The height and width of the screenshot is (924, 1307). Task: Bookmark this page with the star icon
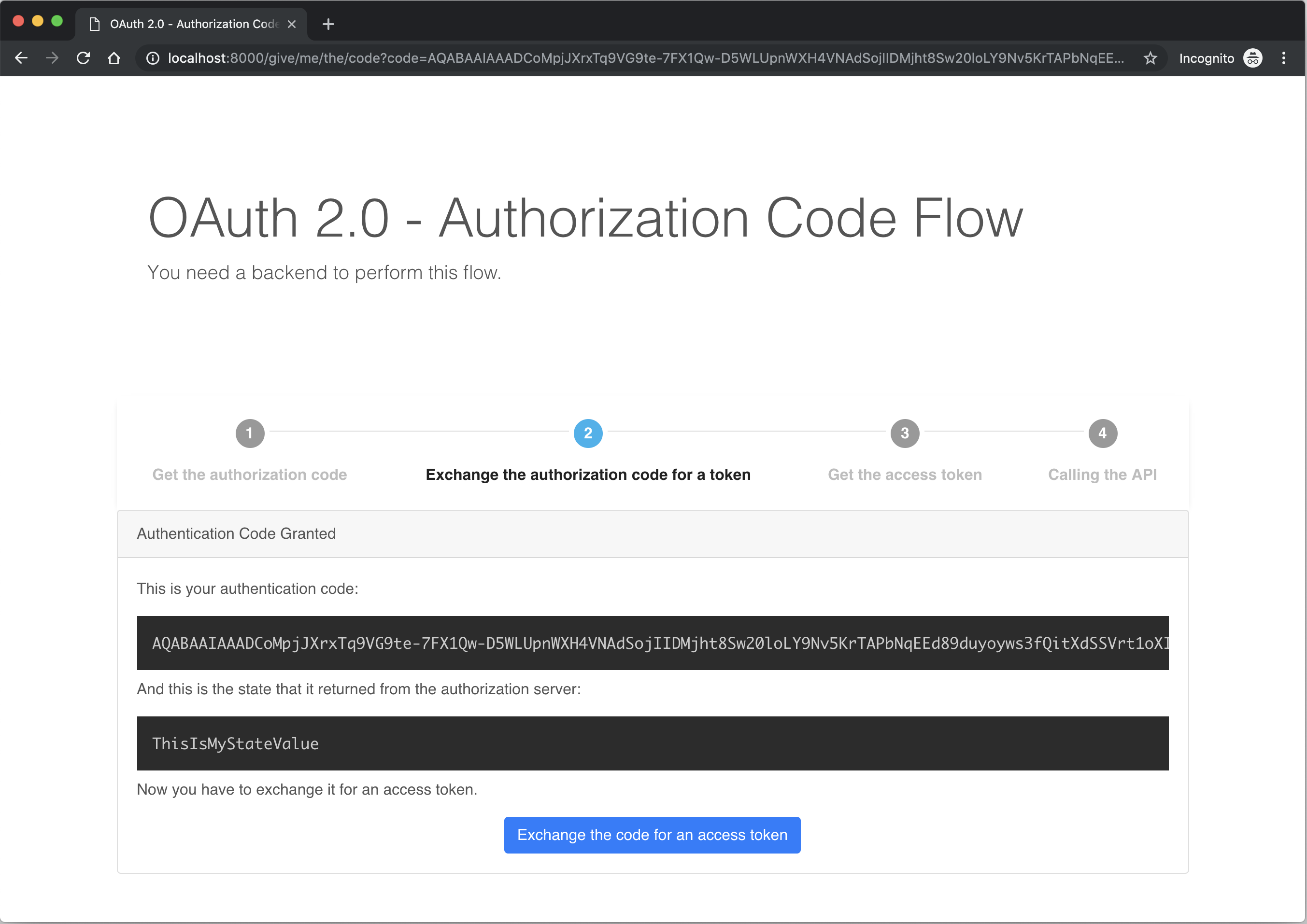tap(1151, 57)
